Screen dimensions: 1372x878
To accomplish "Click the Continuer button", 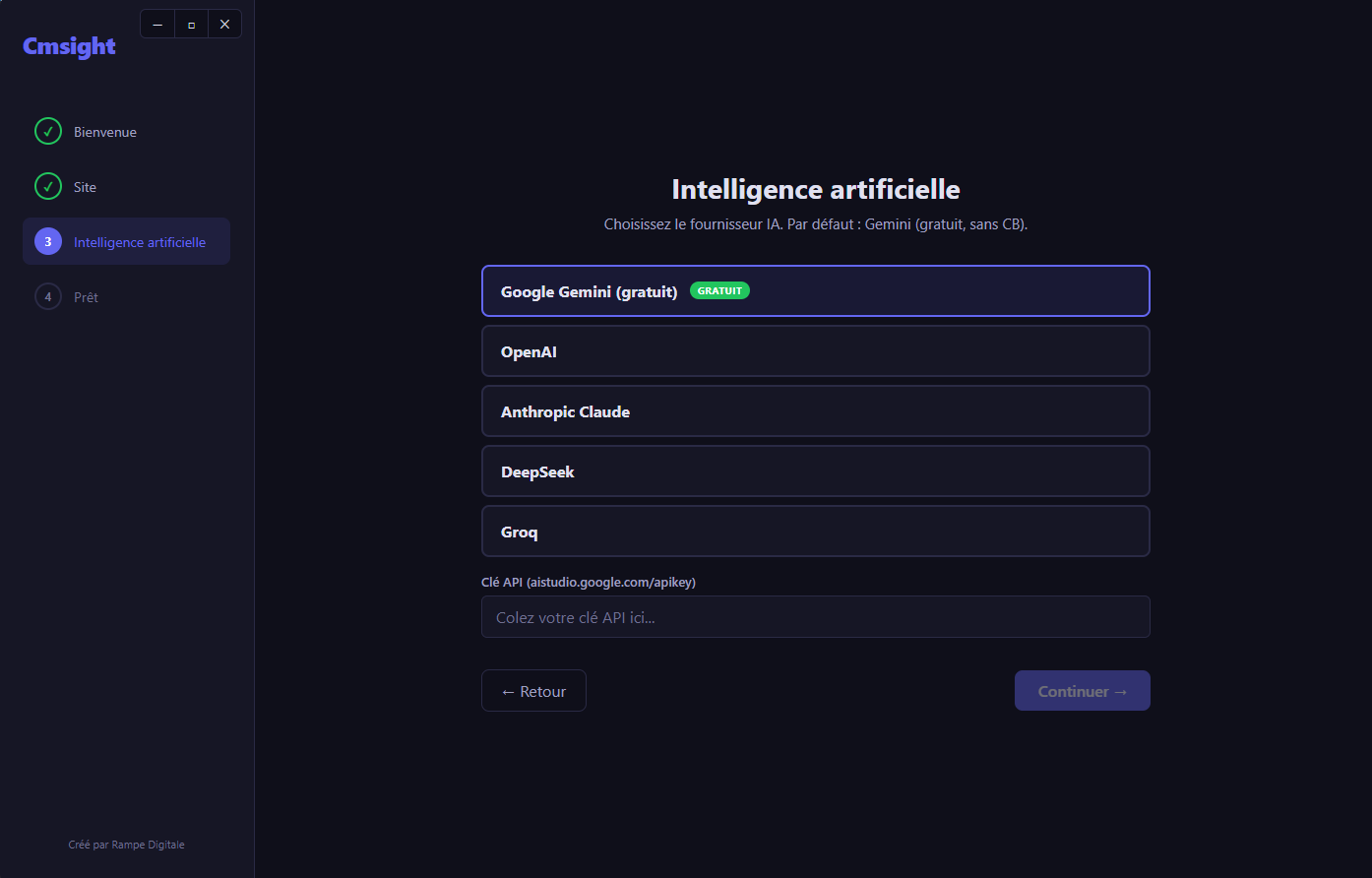I will coord(1082,691).
